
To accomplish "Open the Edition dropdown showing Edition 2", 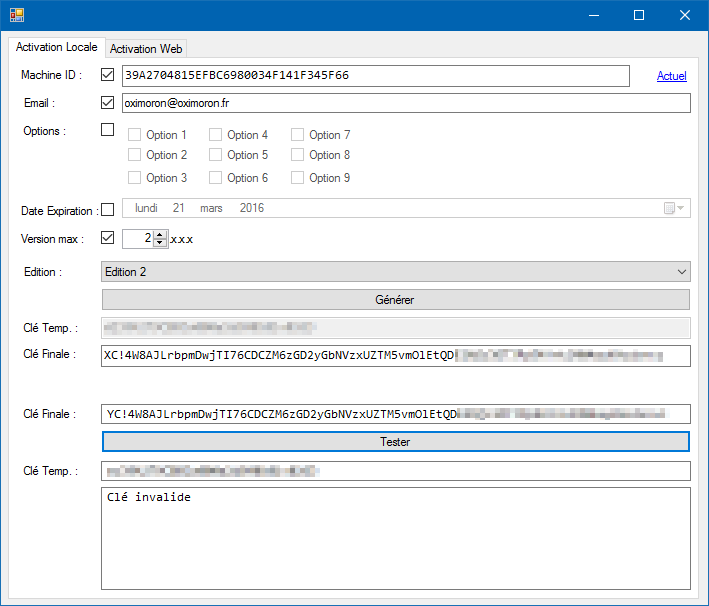I will 396,272.
